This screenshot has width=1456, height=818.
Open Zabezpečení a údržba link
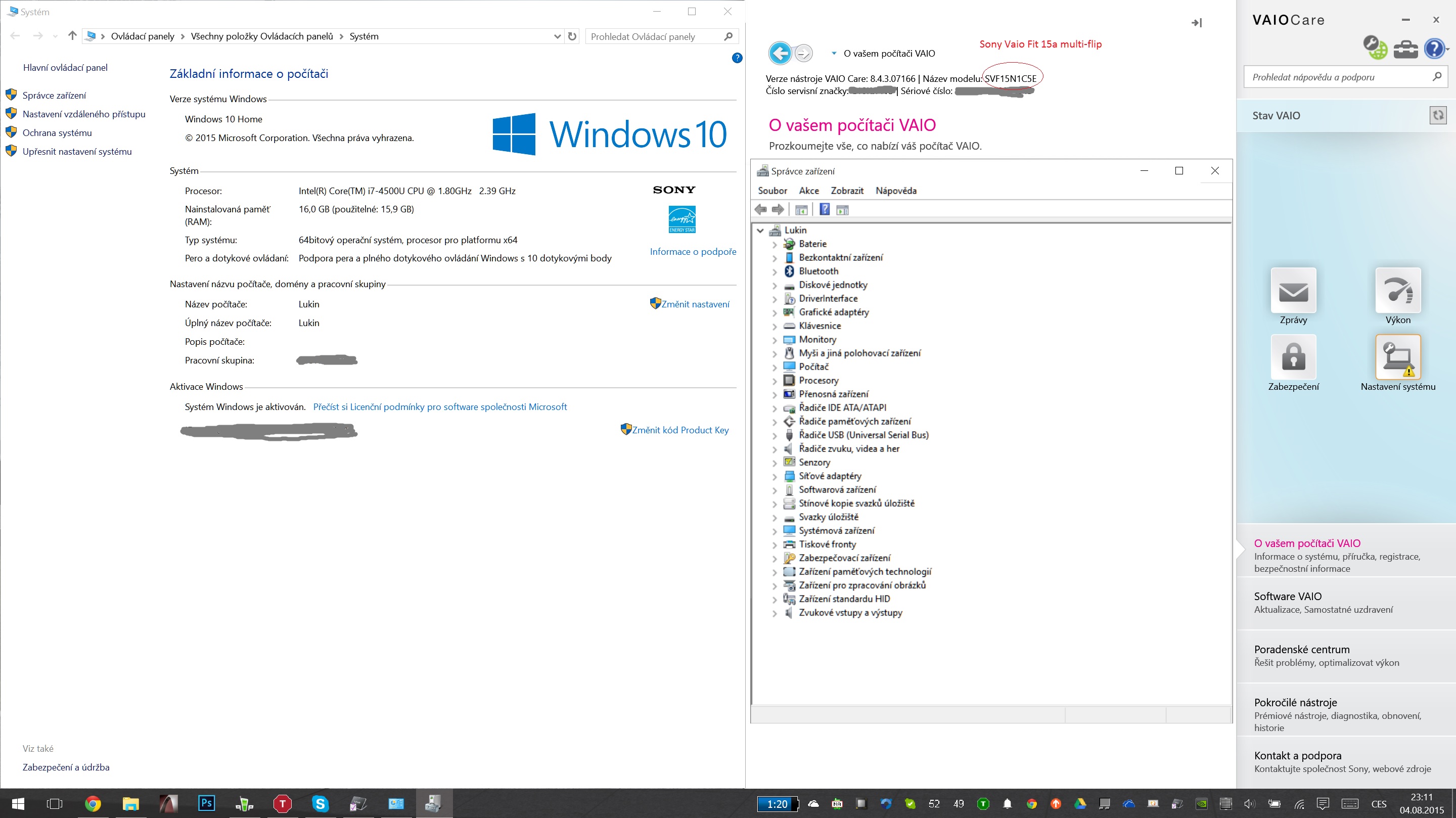(66, 767)
